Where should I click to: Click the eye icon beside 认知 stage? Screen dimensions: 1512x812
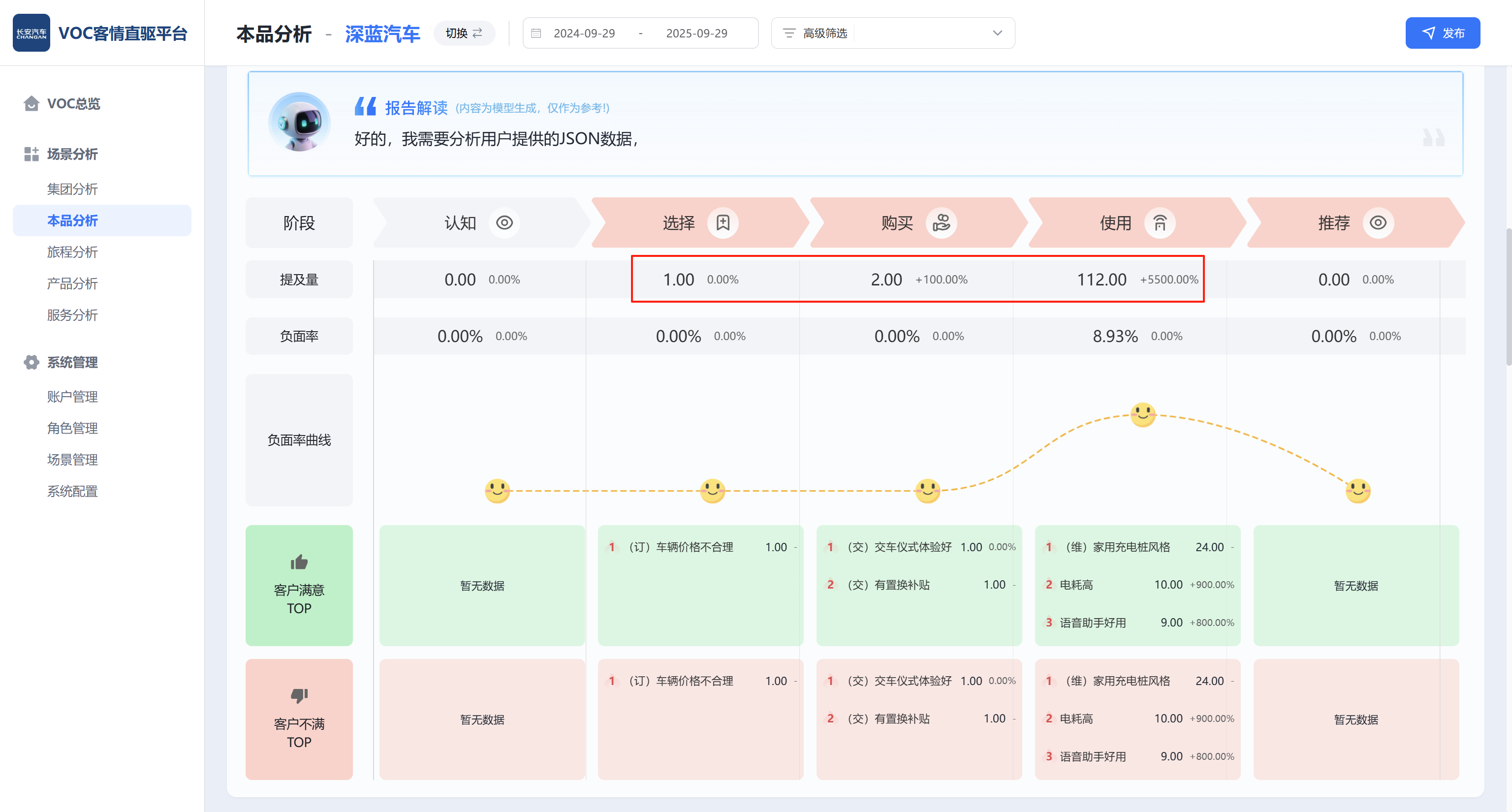[504, 223]
